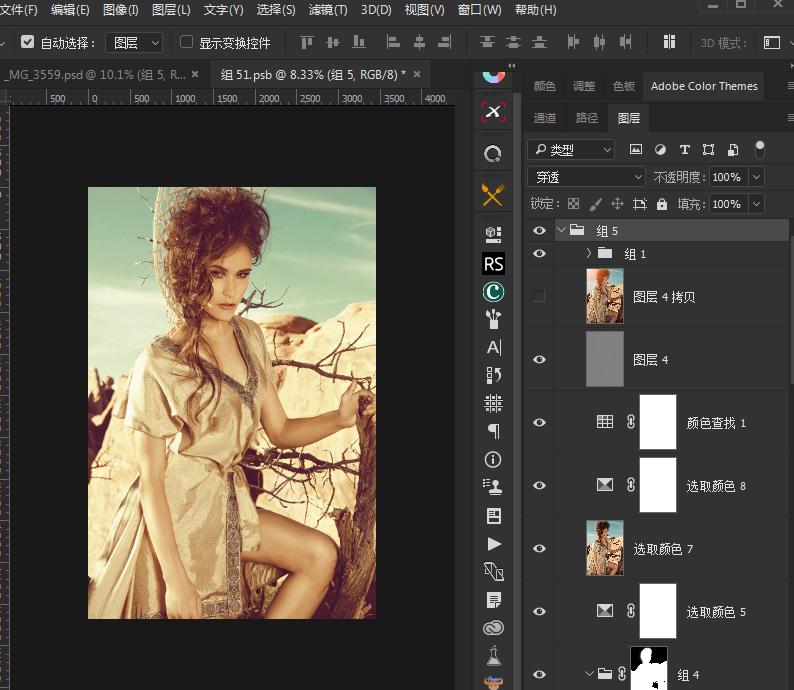Switch to the 通道 tab
The image size is (794, 690).
[545, 118]
